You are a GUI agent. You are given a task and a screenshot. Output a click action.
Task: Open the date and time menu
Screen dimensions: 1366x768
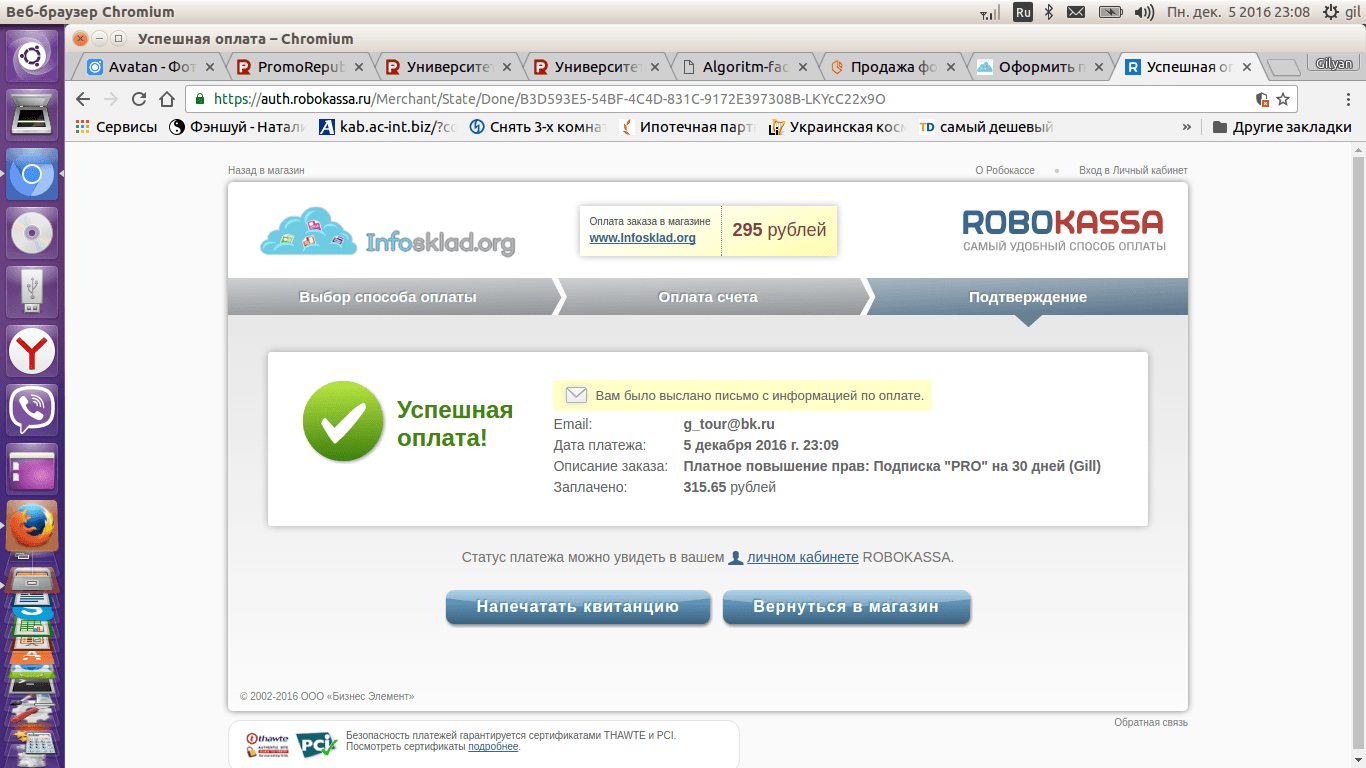1238,12
